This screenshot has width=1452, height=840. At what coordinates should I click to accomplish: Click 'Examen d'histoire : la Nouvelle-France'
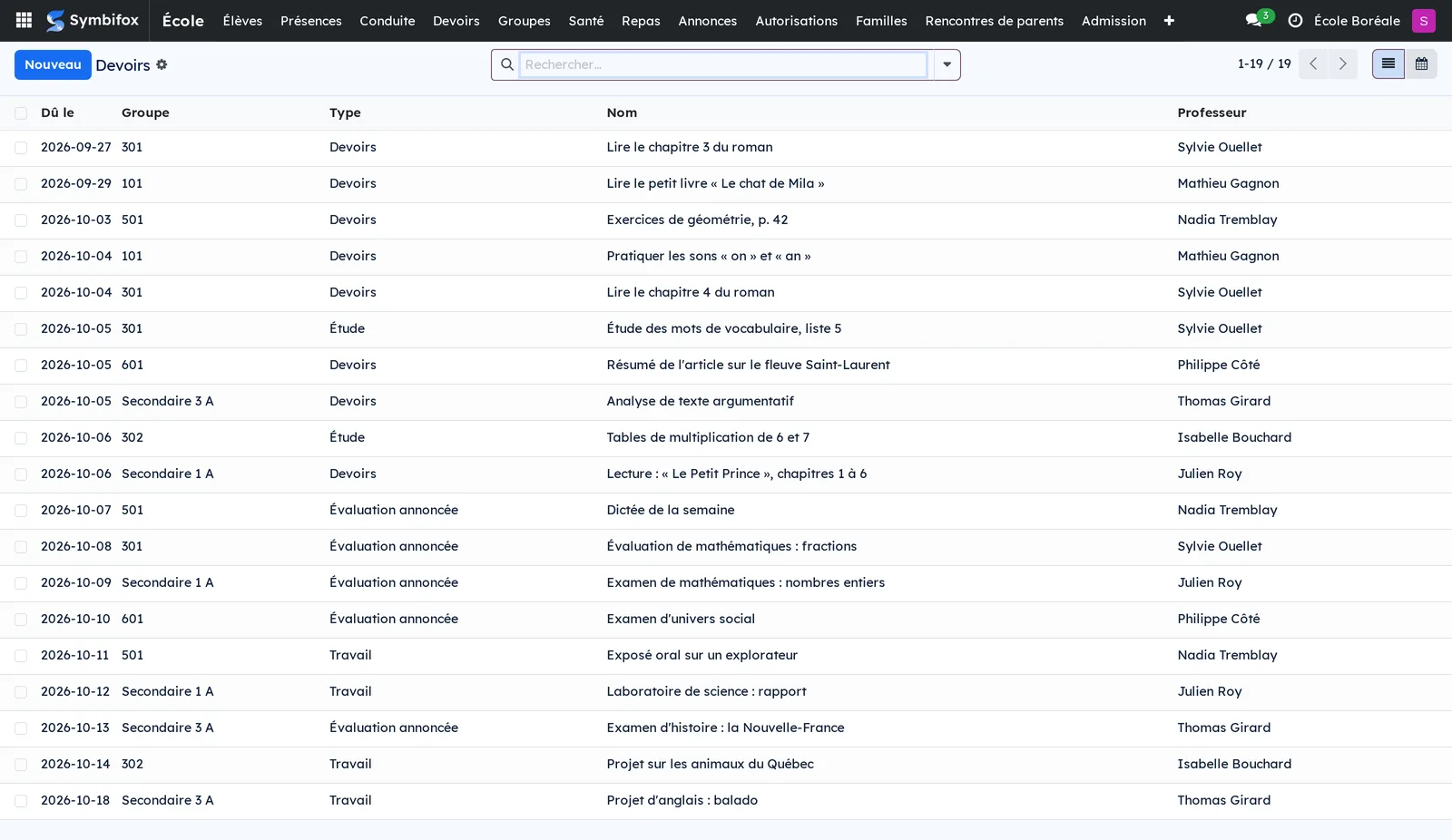tap(725, 728)
